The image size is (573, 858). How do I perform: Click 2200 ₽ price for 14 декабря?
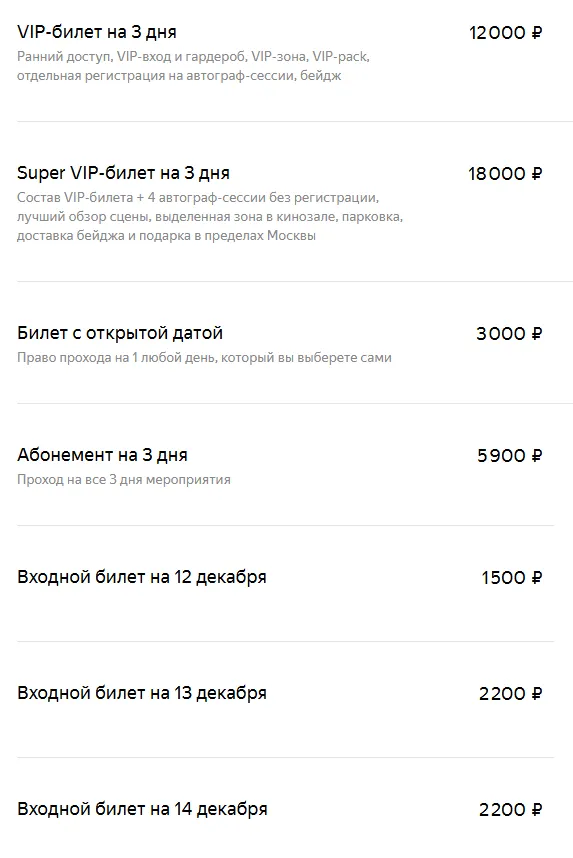pos(511,810)
